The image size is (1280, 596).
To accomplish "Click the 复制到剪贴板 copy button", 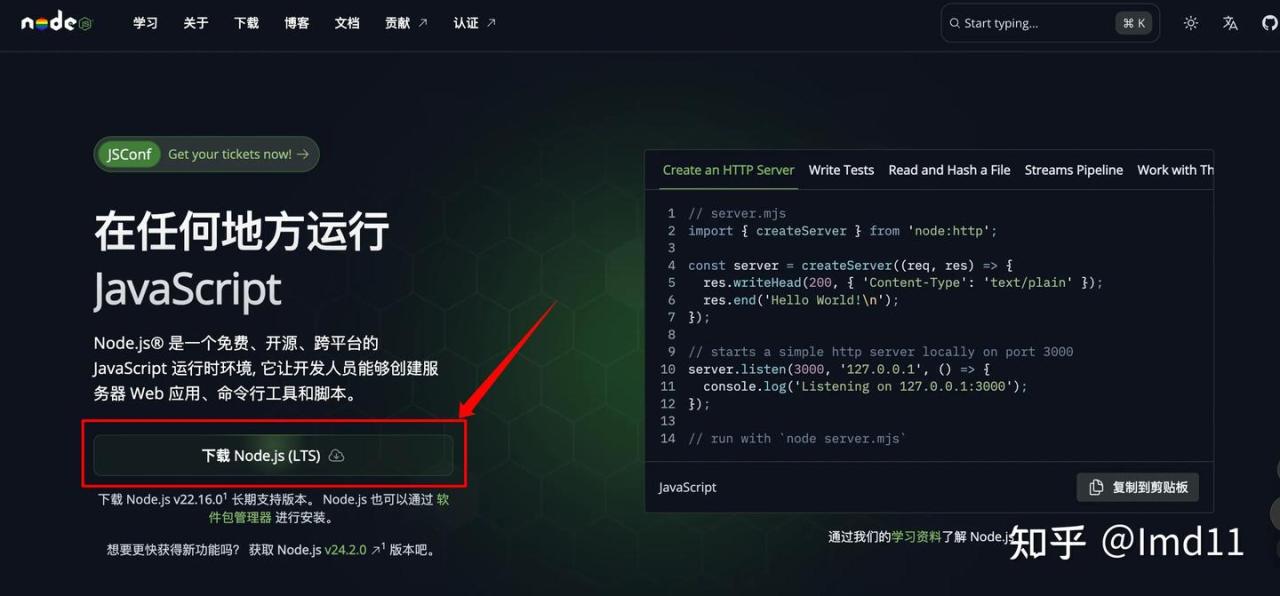I will click(1138, 487).
